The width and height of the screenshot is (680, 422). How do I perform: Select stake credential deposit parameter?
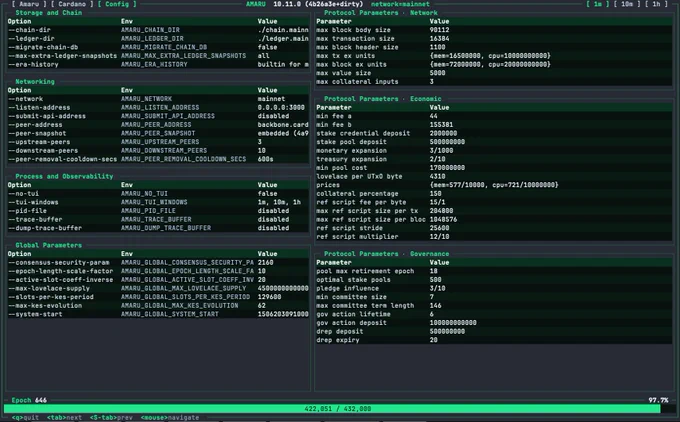click(363, 134)
